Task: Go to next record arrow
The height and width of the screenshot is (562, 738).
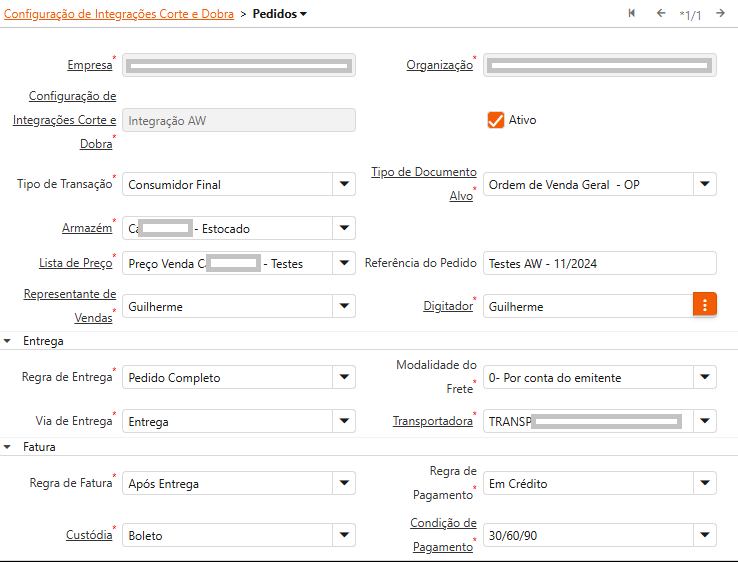Action: [720, 13]
